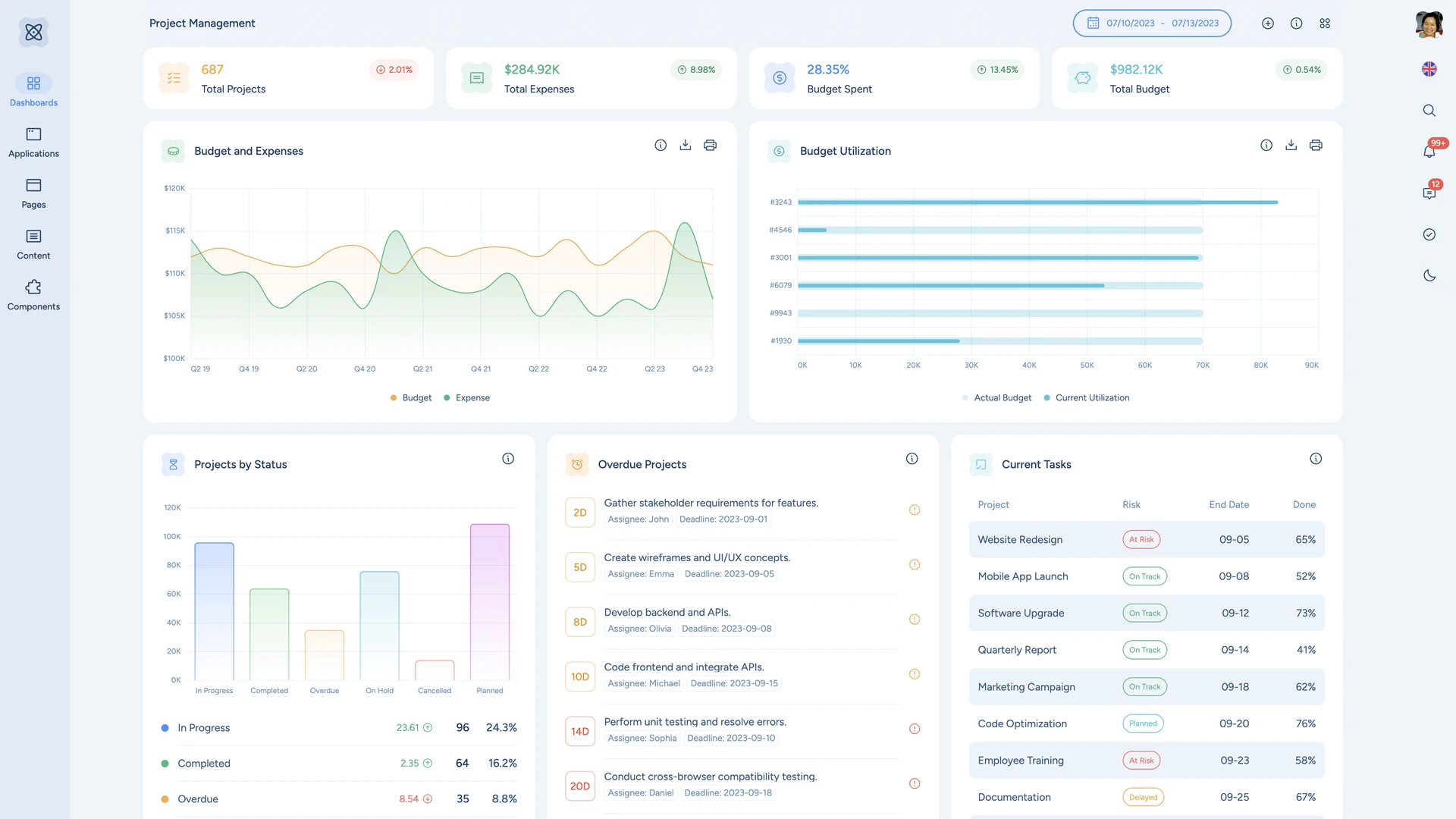Open overdue task Develop backend and APIs

(667, 613)
